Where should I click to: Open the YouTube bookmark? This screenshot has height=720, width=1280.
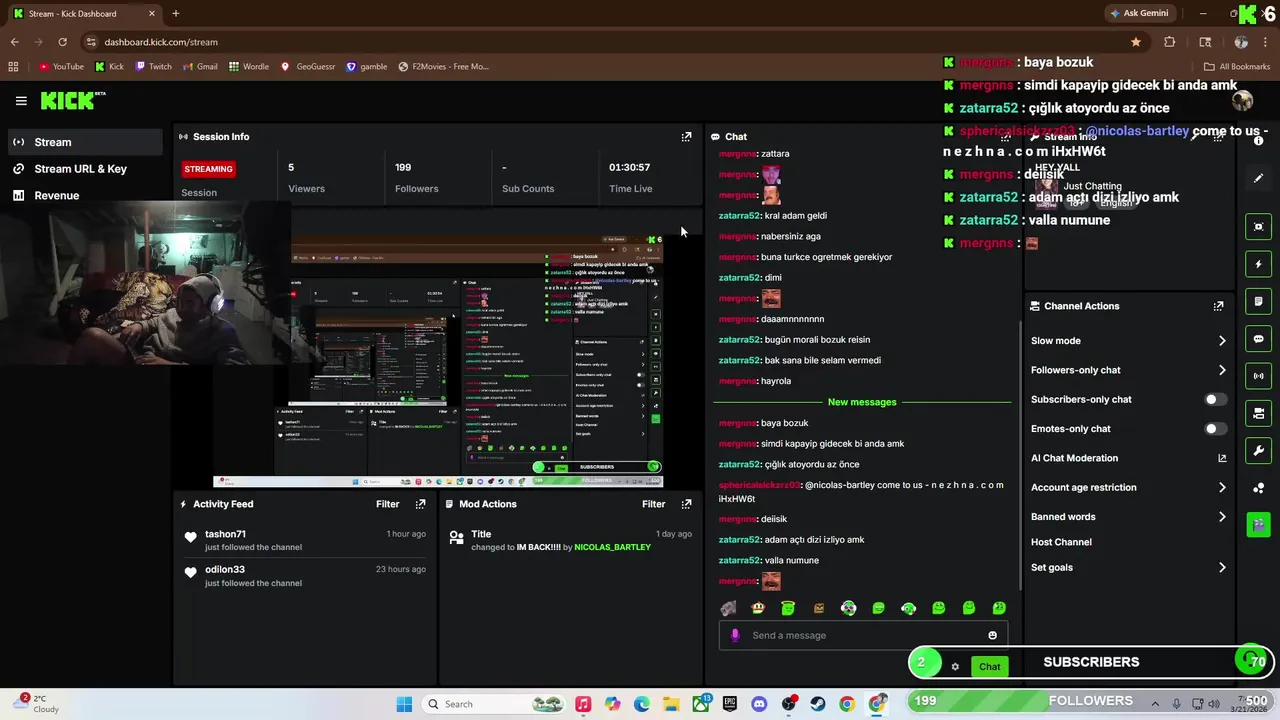pos(61,67)
